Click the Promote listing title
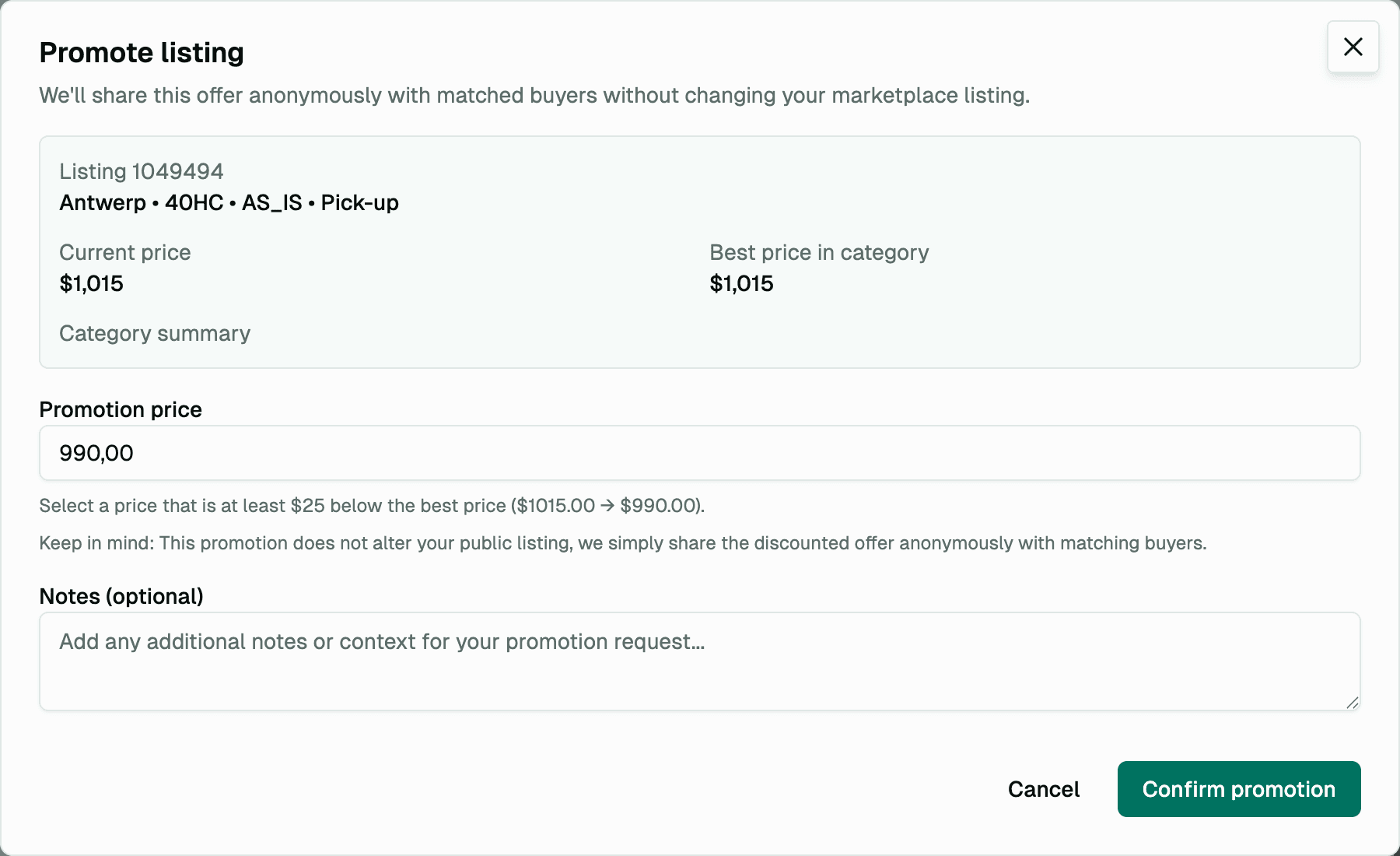This screenshot has width=1400, height=856. pos(142,52)
